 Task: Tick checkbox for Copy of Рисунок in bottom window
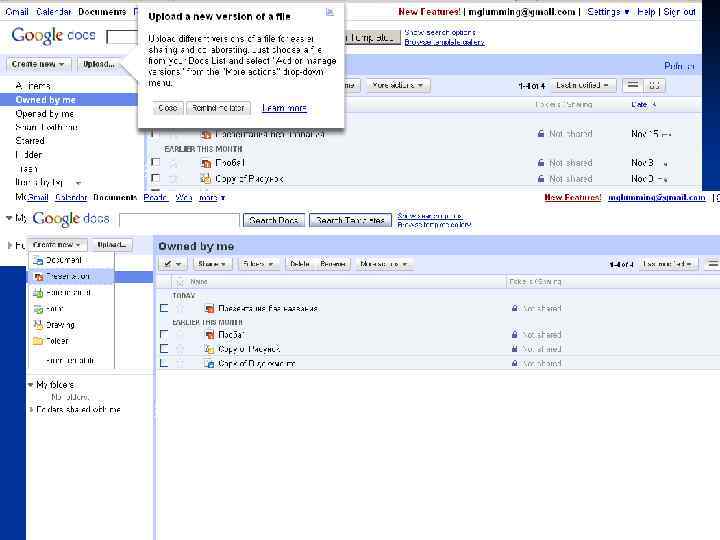164,349
